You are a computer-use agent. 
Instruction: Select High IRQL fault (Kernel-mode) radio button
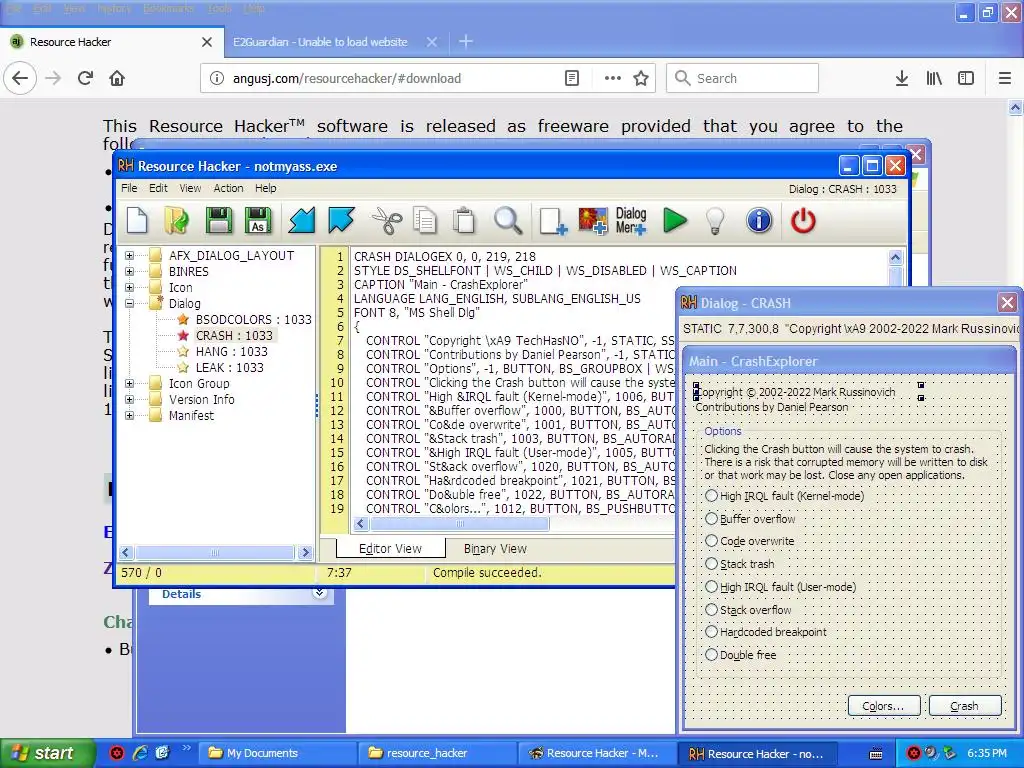pyautogui.click(x=711, y=496)
